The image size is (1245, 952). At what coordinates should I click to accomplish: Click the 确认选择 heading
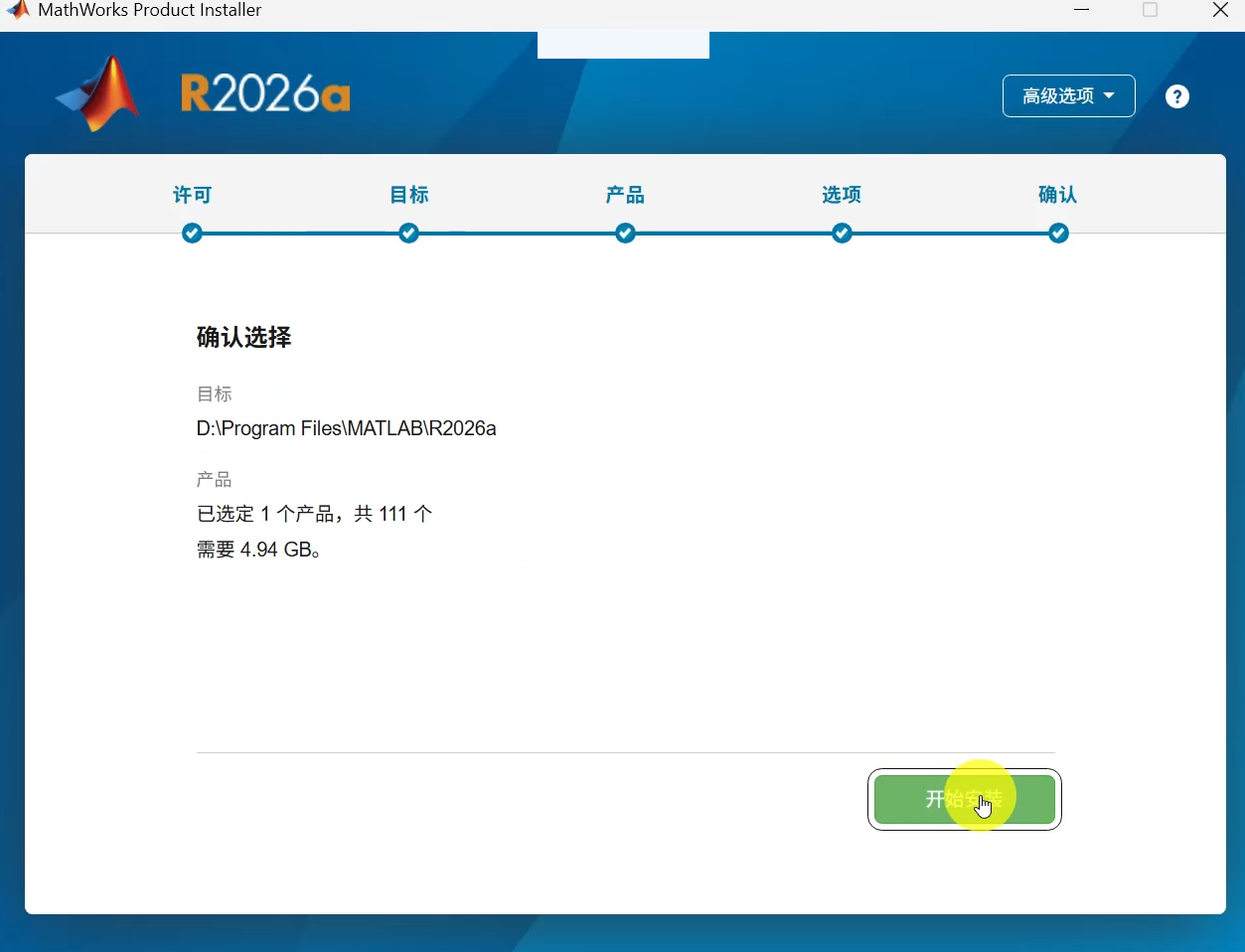(243, 338)
